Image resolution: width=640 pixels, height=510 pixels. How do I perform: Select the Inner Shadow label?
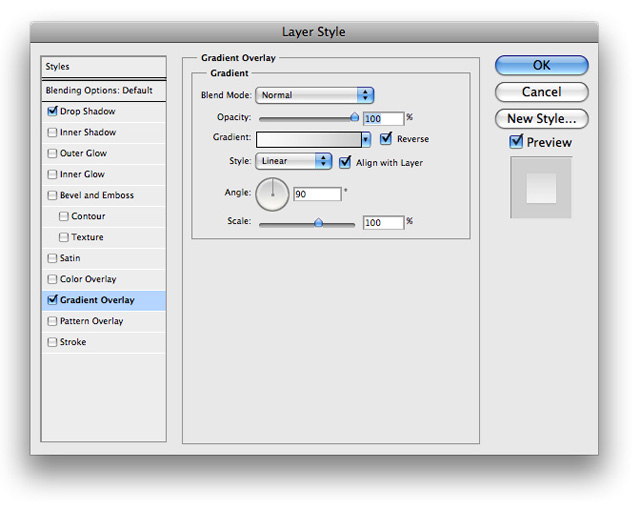pyautogui.click(x=88, y=132)
